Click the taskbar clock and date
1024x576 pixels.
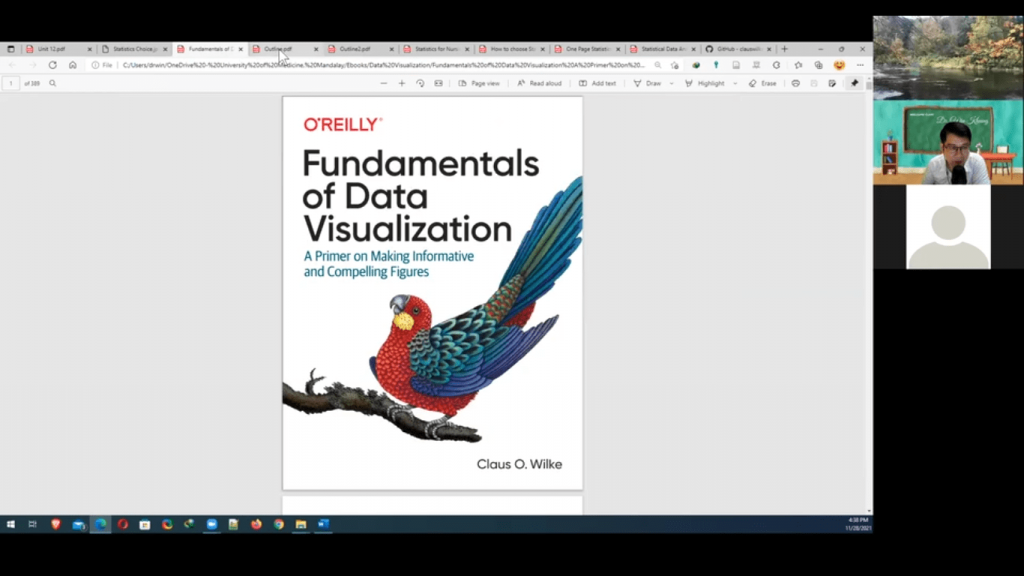[x=857, y=524]
